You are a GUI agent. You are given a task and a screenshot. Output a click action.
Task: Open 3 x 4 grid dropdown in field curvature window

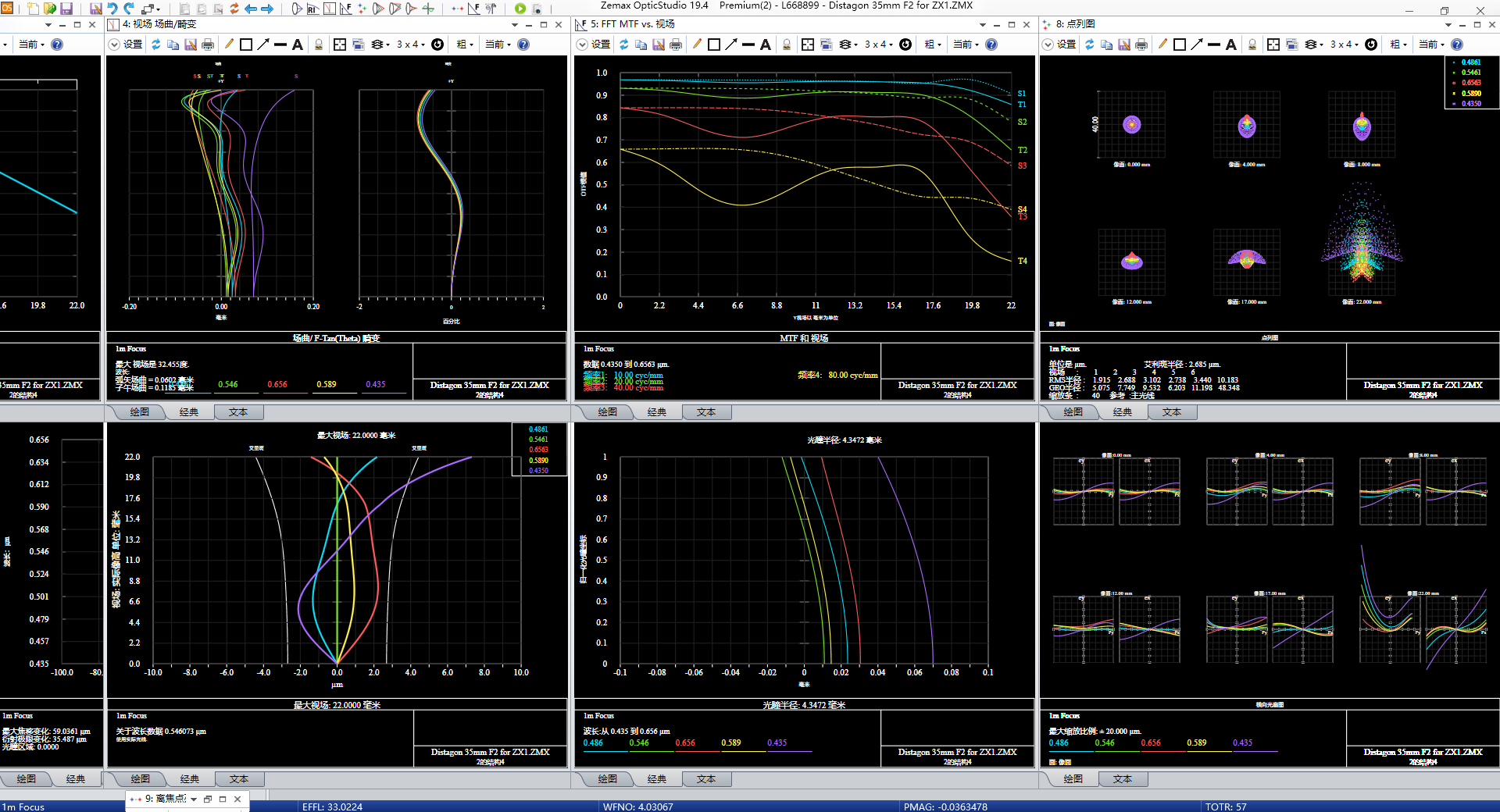pos(410,45)
